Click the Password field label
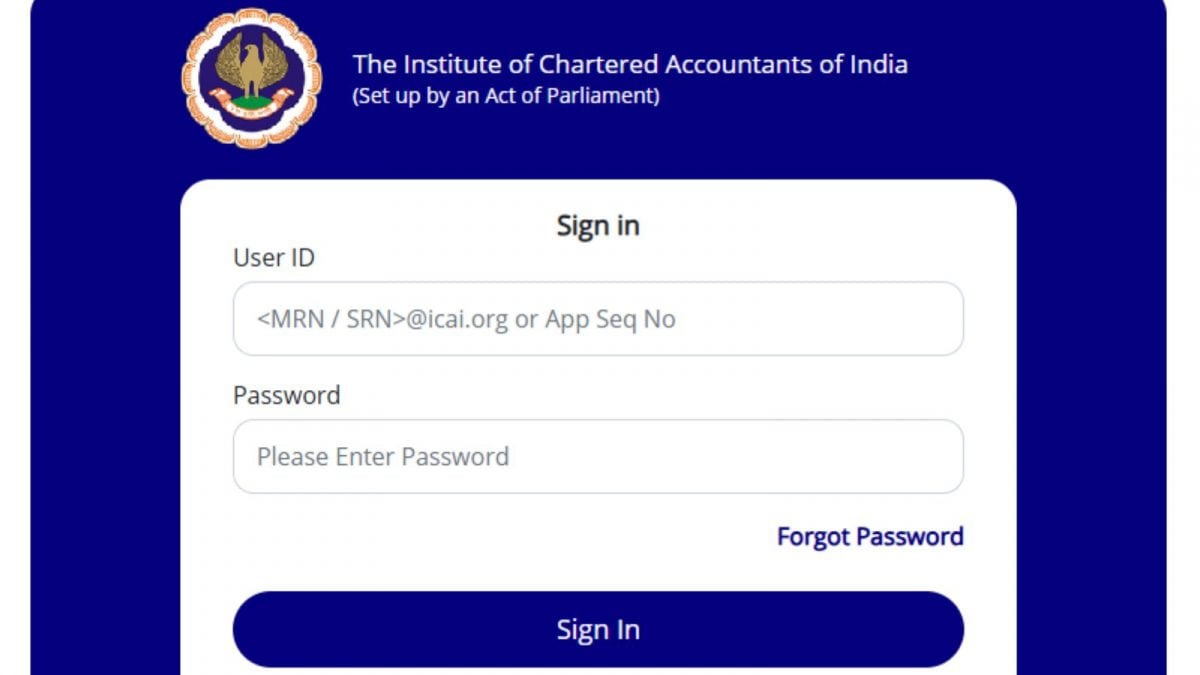This screenshot has height=675, width=1200. click(286, 395)
